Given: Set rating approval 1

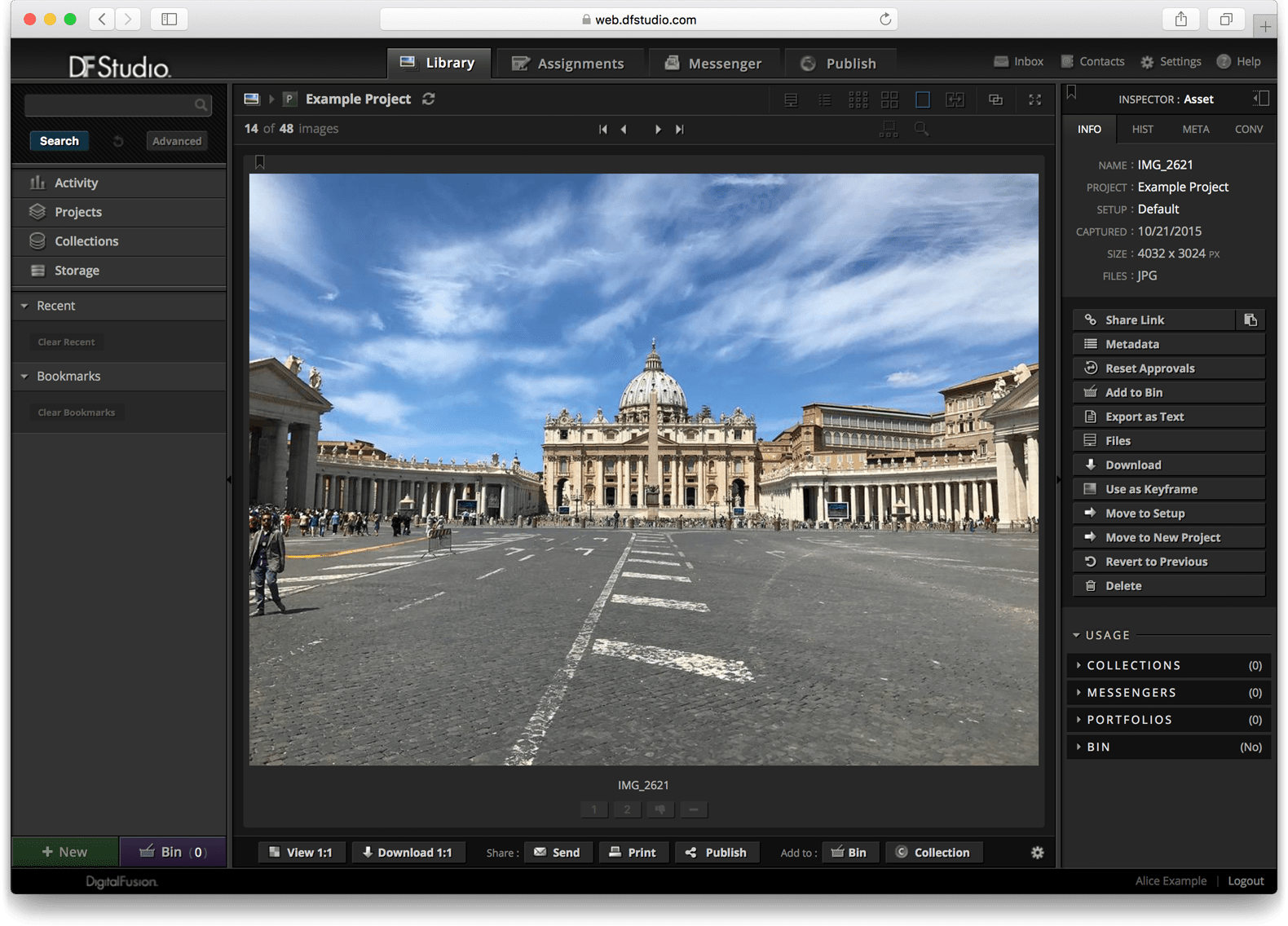Looking at the screenshot, I should [x=594, y=809].
